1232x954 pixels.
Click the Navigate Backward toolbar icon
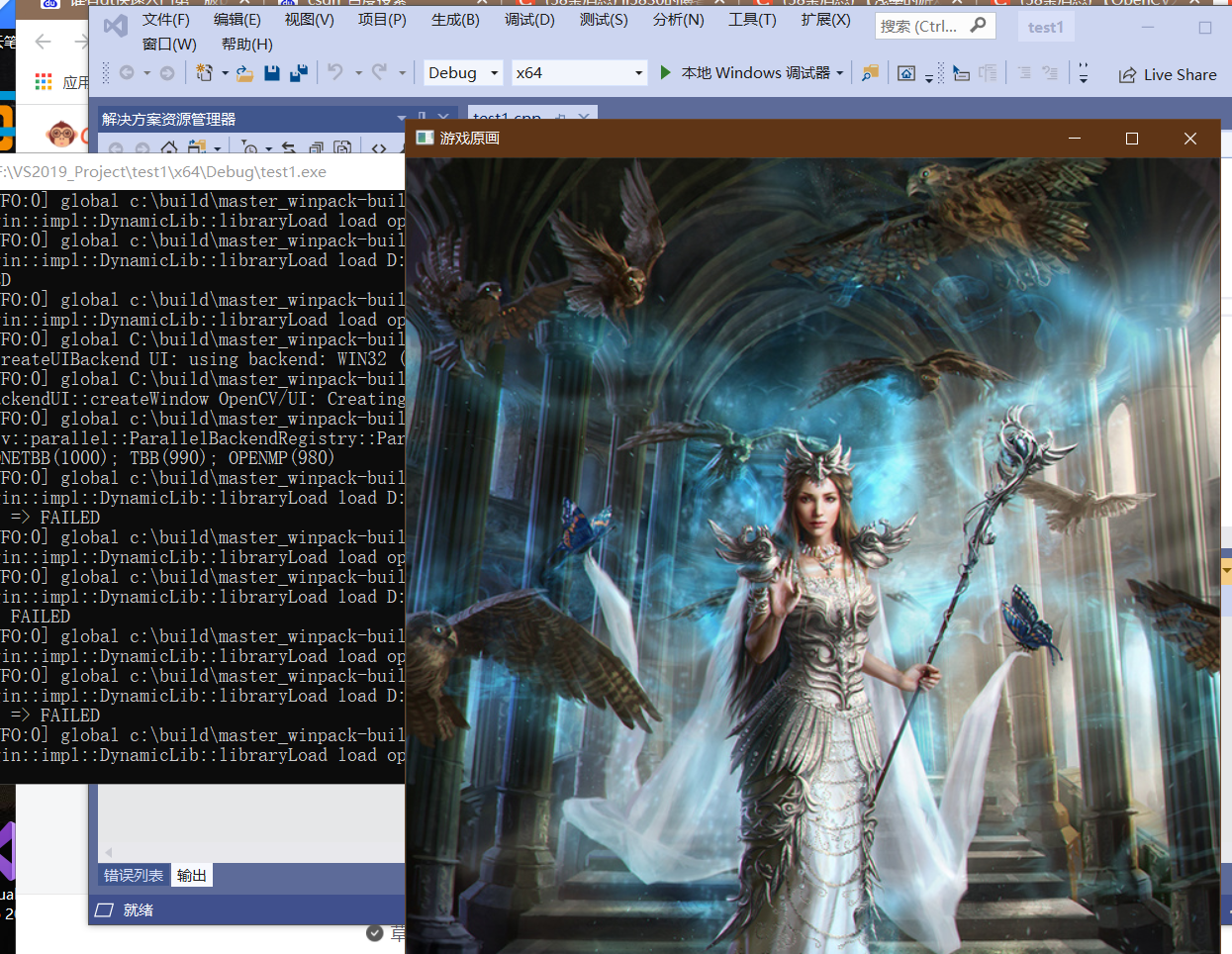click(127, 73)
